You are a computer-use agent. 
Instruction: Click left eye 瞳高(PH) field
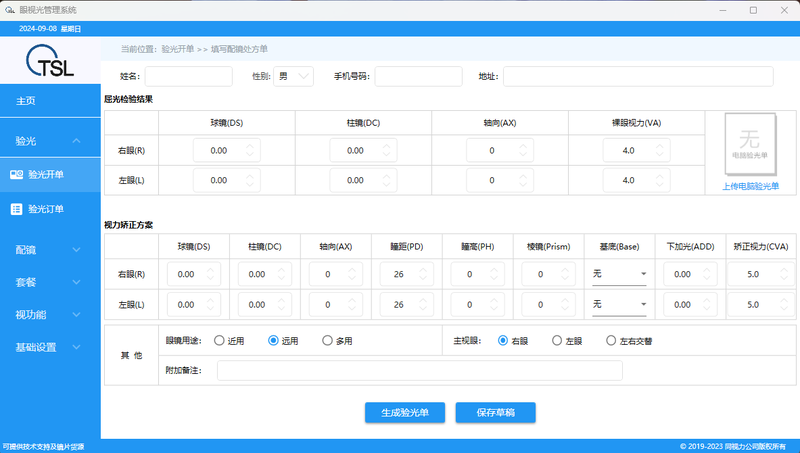(478, 305)
